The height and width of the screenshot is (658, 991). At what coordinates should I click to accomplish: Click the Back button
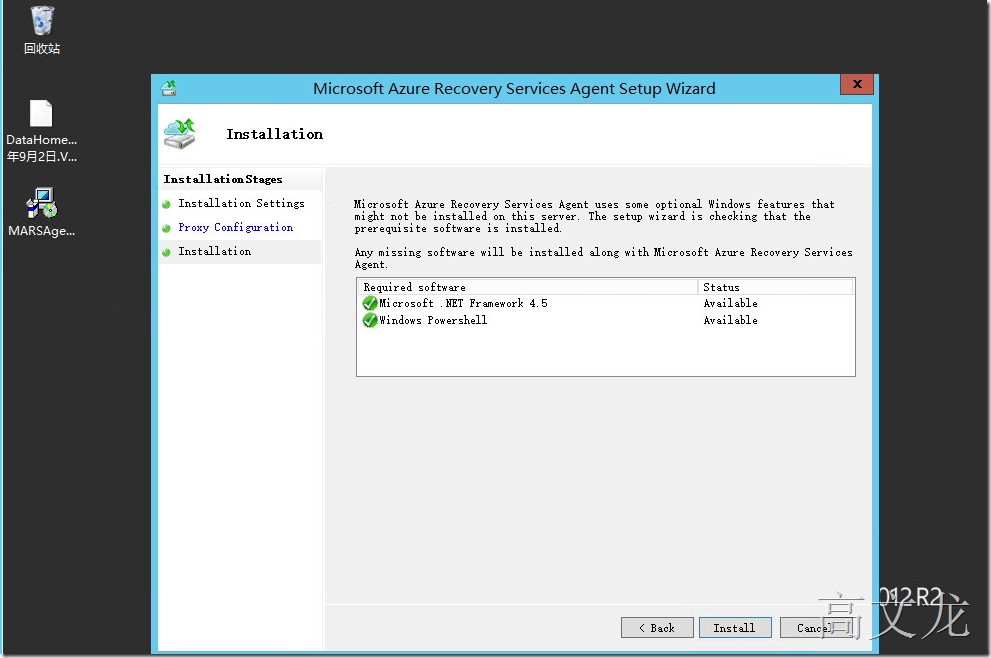coord(657,628)
